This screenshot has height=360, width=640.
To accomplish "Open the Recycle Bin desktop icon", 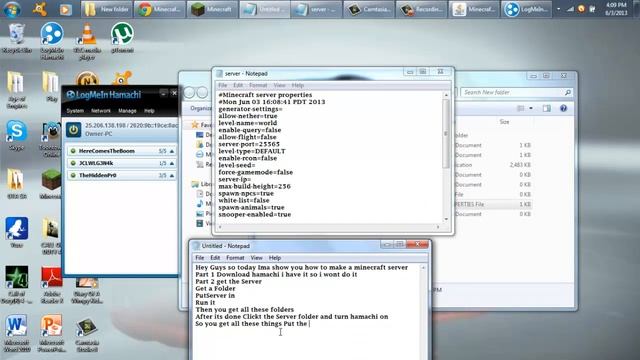I will tap(17, 38).
